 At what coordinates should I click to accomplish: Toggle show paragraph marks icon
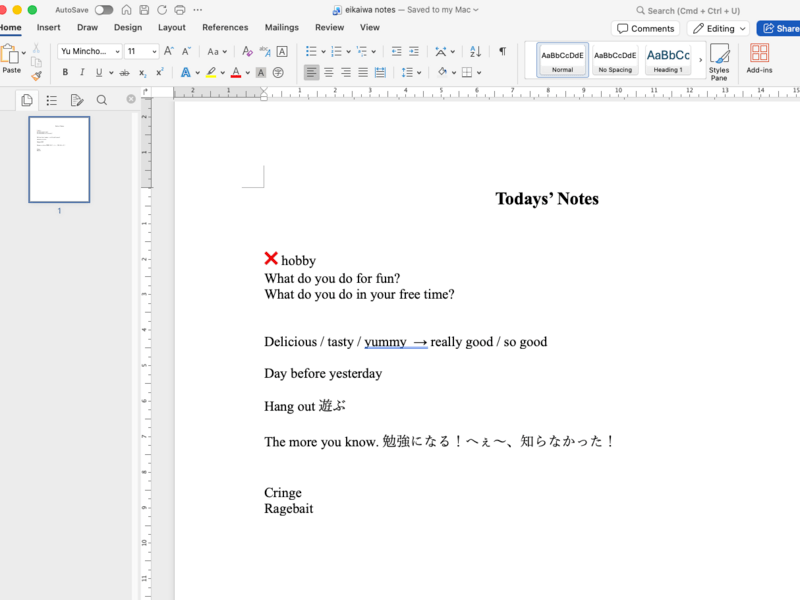coord(503,51)
